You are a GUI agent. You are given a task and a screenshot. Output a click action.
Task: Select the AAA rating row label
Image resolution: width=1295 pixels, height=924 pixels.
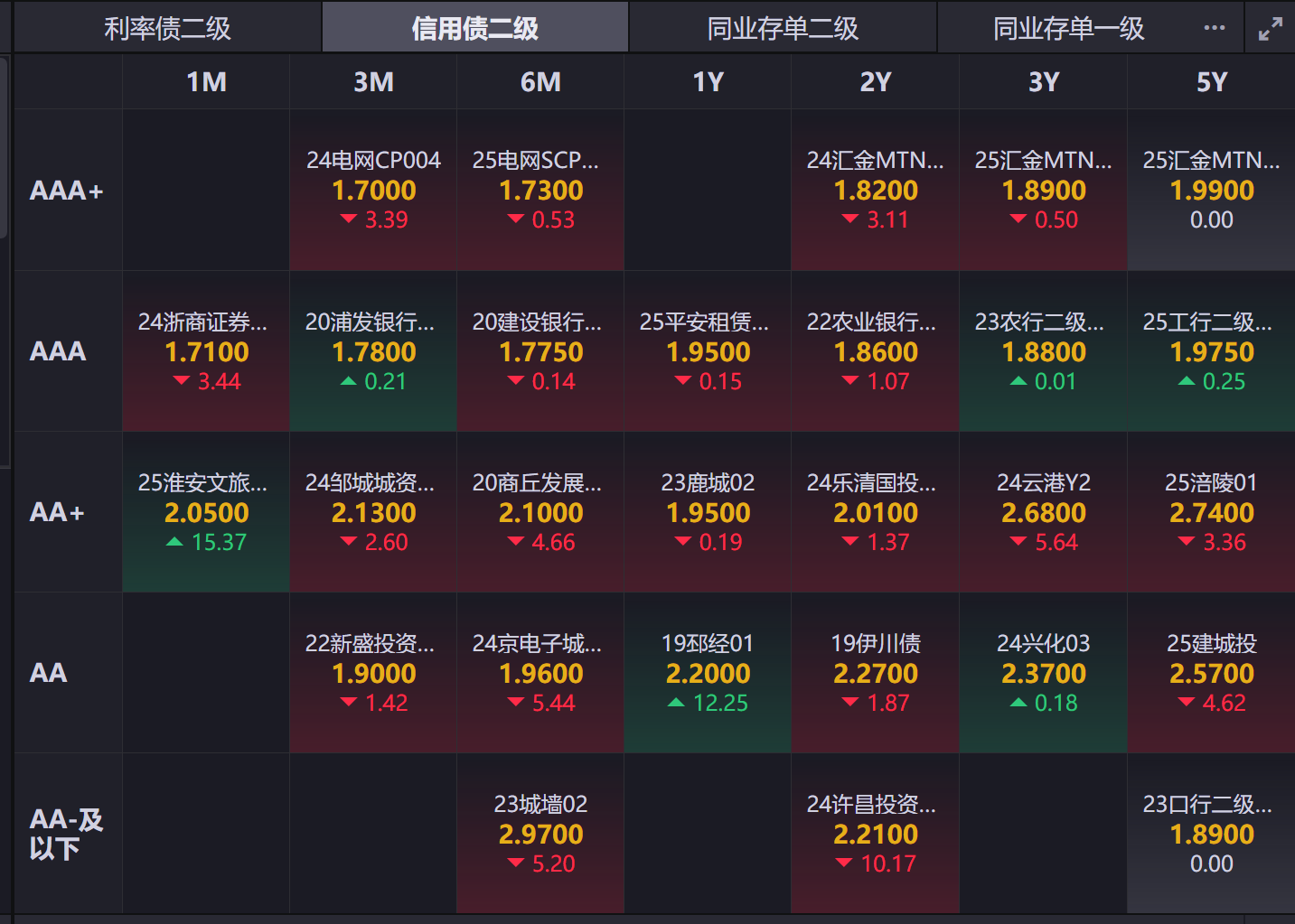pyautogui.click(x=58, y=351)
